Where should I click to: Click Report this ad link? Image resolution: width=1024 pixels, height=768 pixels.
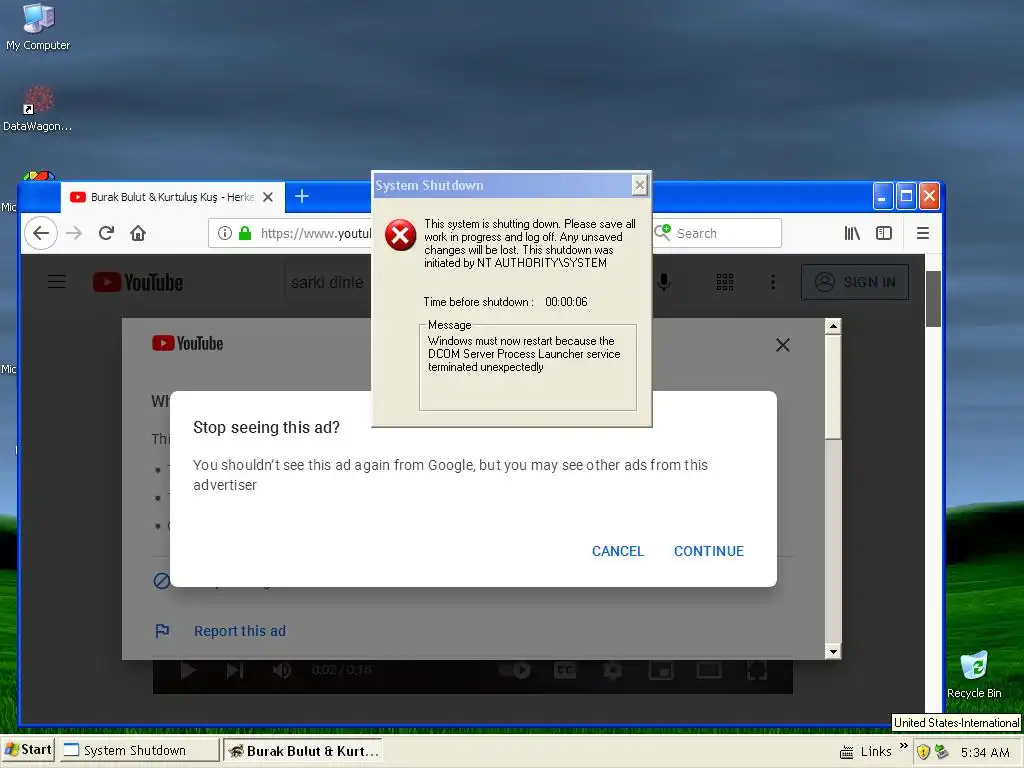coord(240,631)
